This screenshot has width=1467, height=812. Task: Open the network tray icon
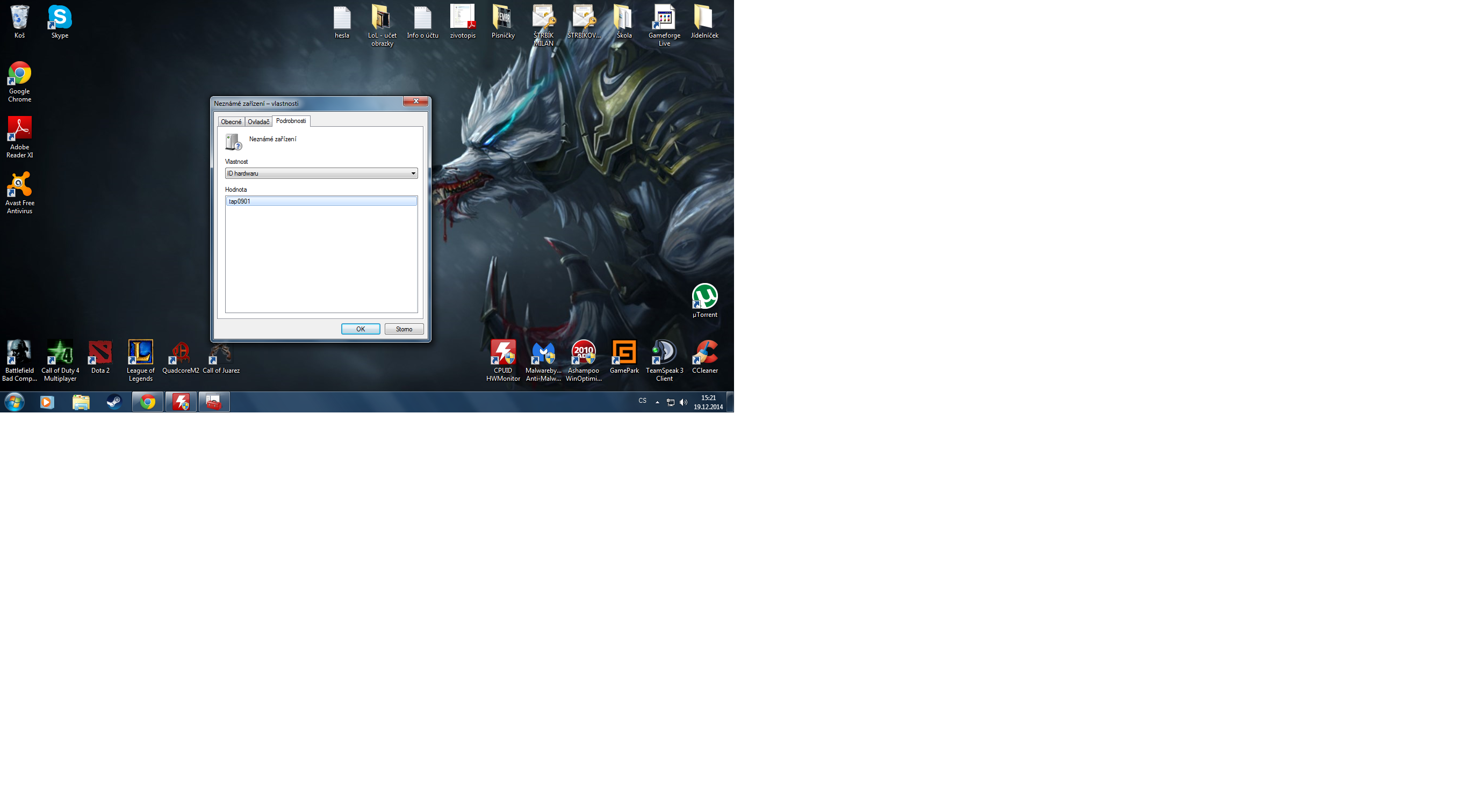(x=670, y=402)
